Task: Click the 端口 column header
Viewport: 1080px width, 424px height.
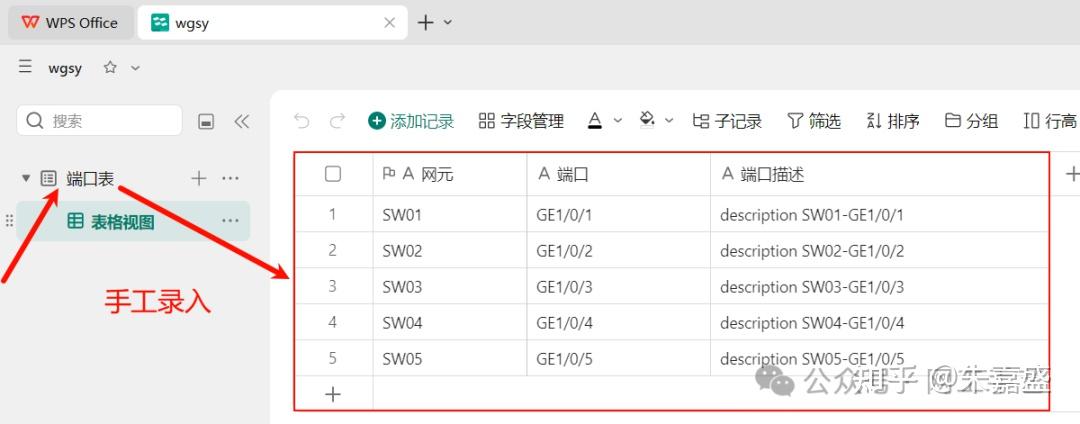Action: pyautogui.click(x=619, y=174)
